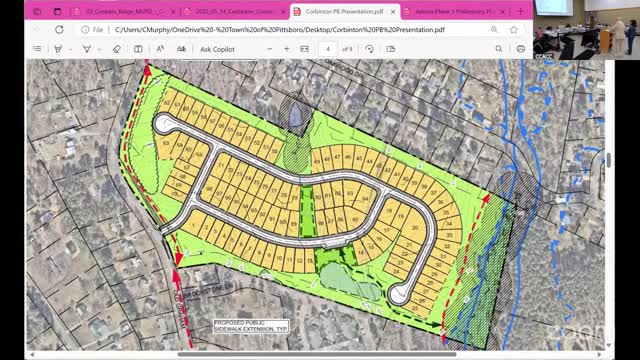This screenshot has width=640, height=360.
Task: Click the Zoom meeting video thumbnail
Action: tap(587, 29)
